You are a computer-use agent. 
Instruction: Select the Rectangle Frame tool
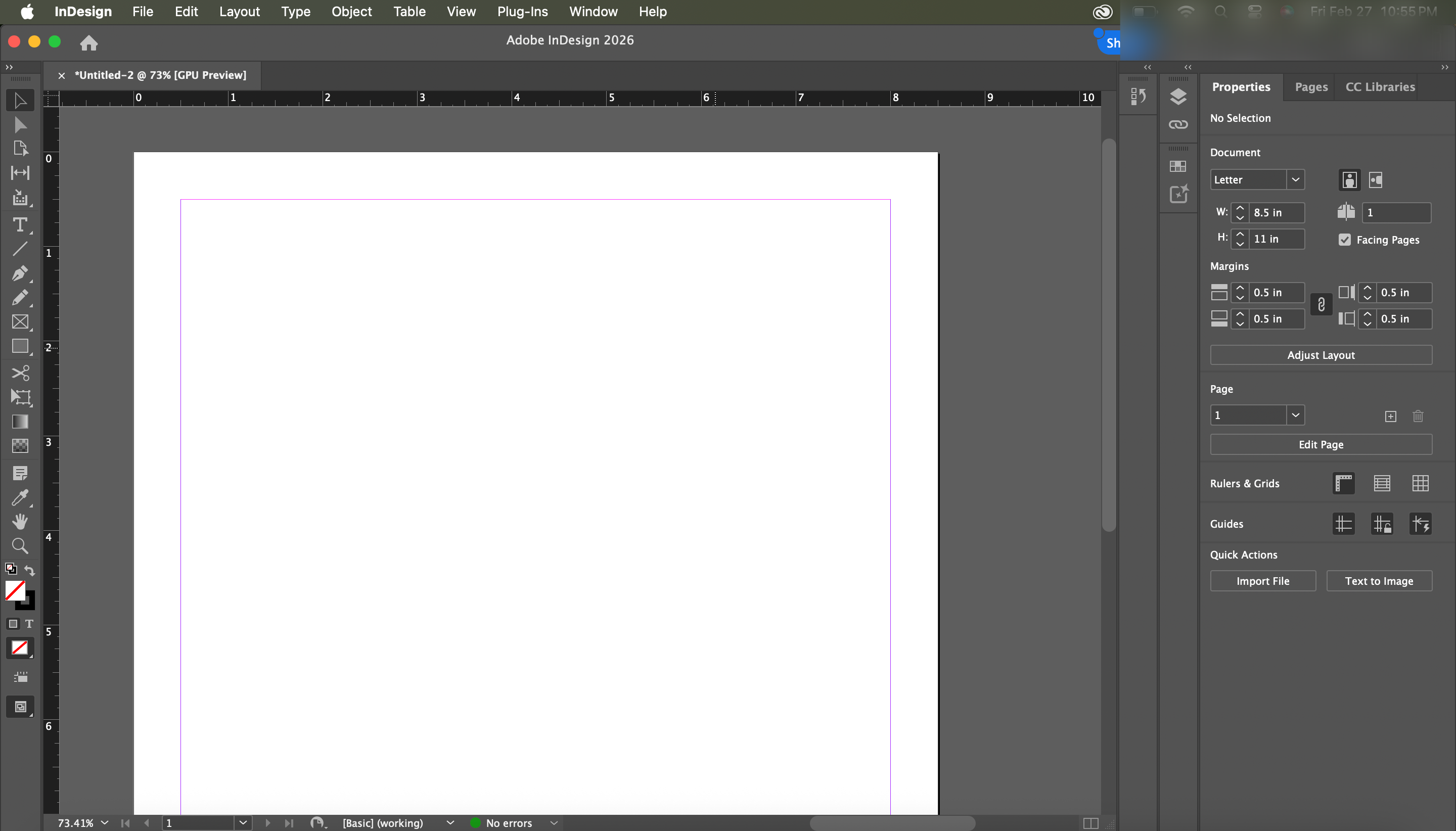click(x=20, y=322)
